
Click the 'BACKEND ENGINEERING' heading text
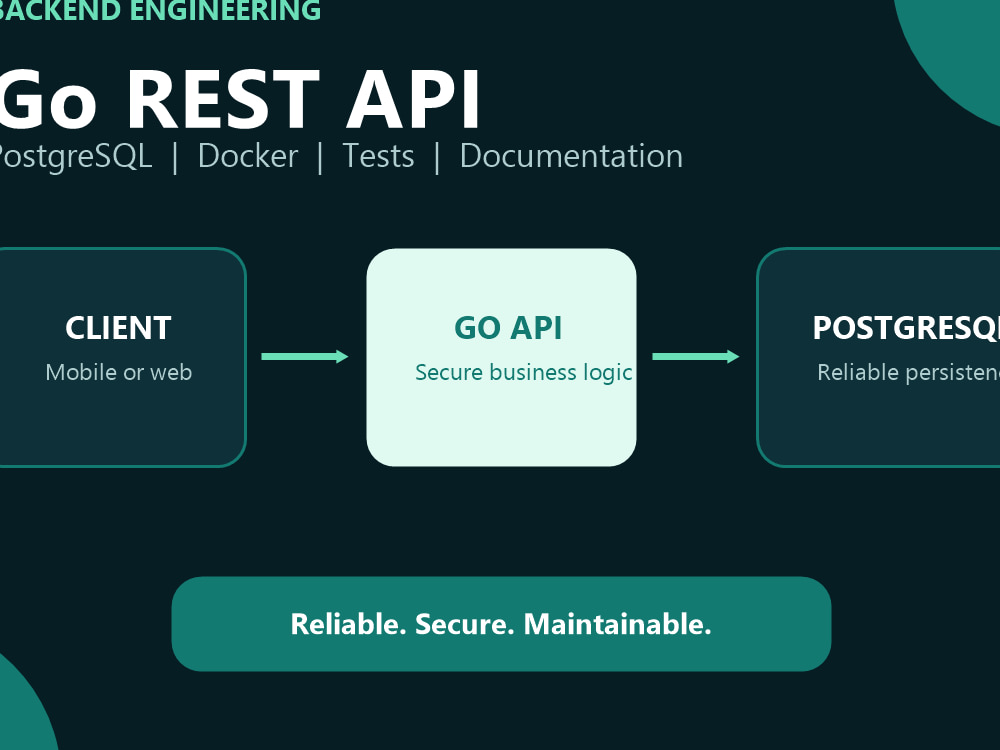point(159,11)
